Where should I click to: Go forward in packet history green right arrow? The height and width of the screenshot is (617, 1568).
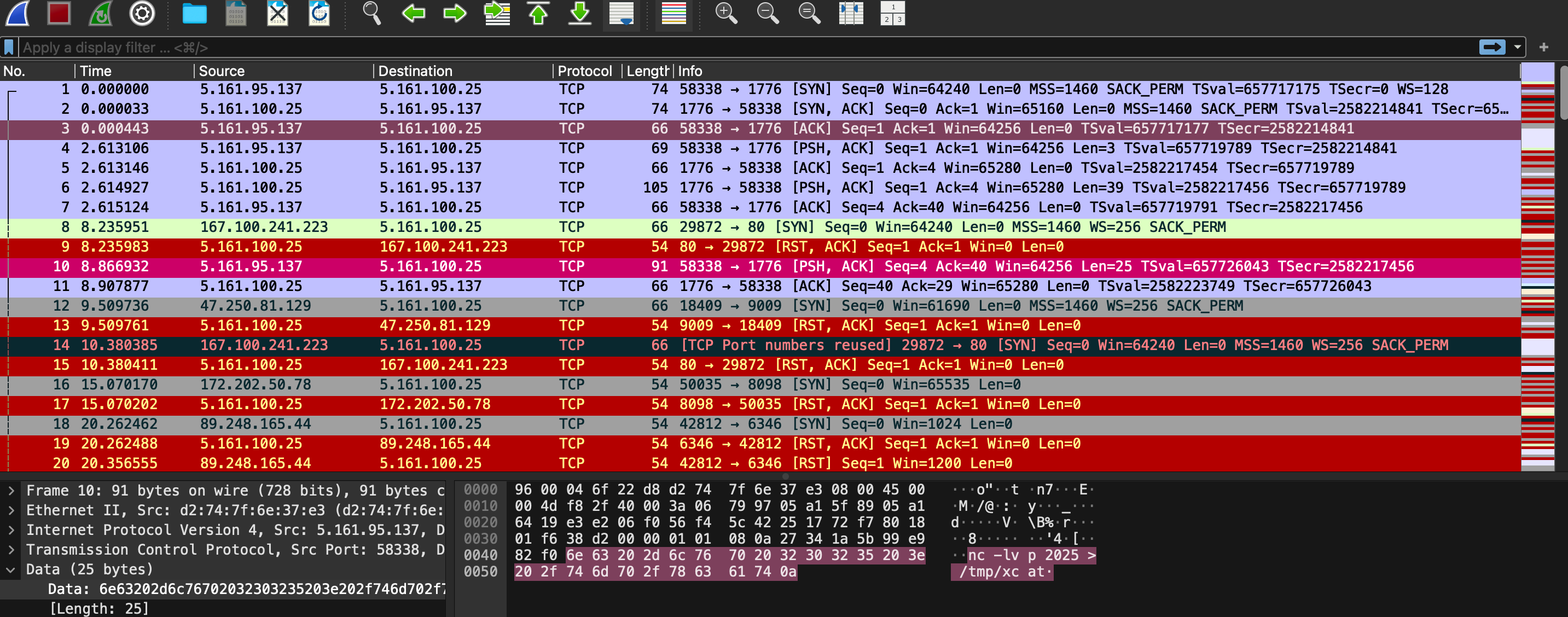point(455,13)
